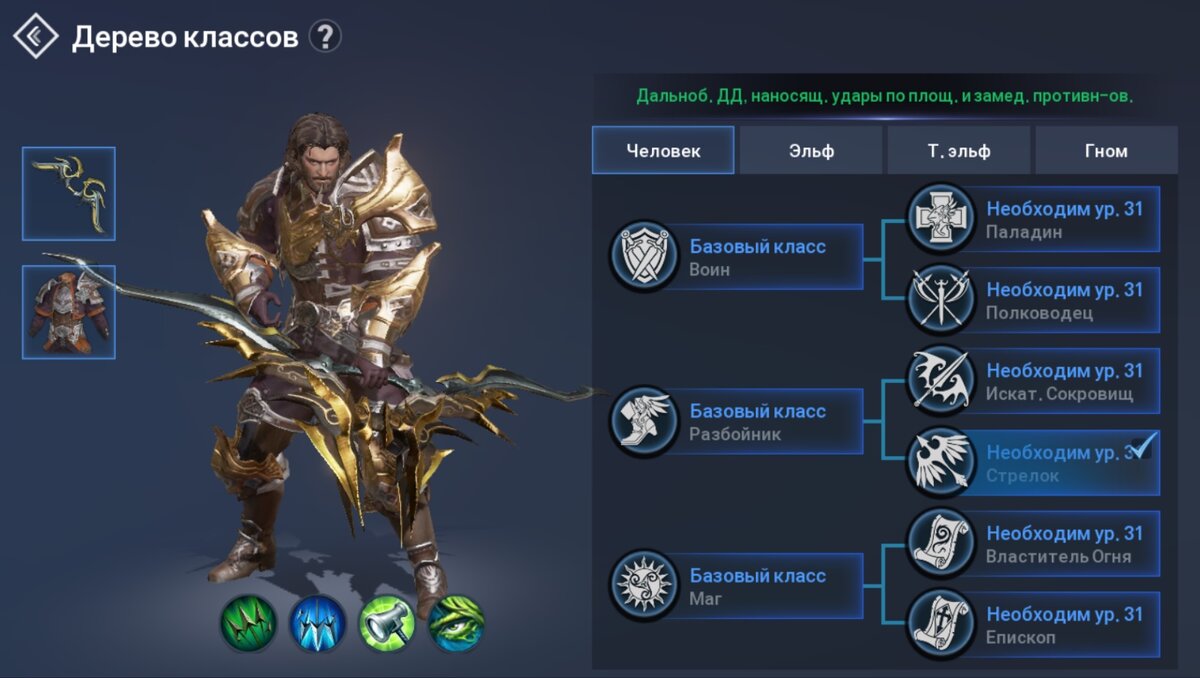Select the Воин shield class icon
The width and height of the screenshot is (1200, 678).
pyautogui.click(x=644, y=257)
